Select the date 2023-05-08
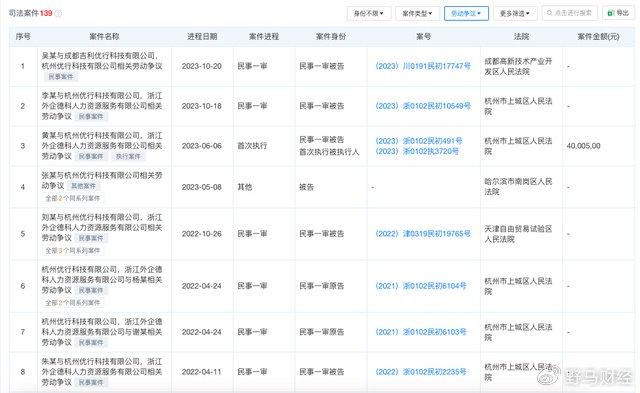The height and width of the screenshot is (393, 640). [202, 187]
